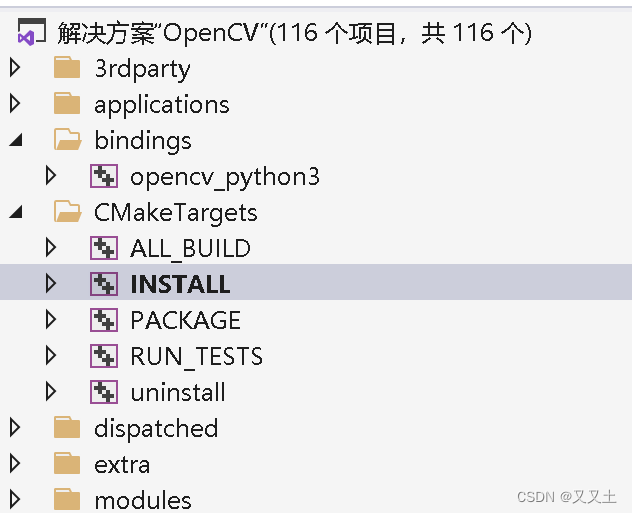632x513 pixels.
Task: Click the CMakeTargets open folder icon
Action: [x=68, y=212]
